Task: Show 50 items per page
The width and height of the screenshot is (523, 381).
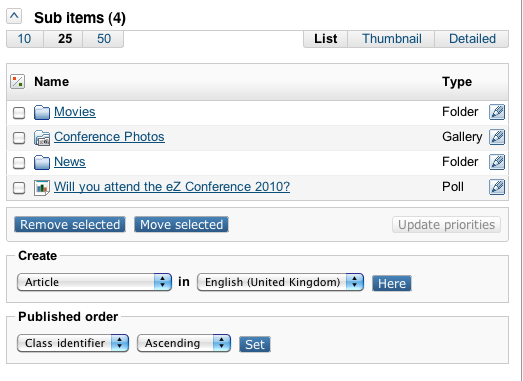Action: pos(104,39)
